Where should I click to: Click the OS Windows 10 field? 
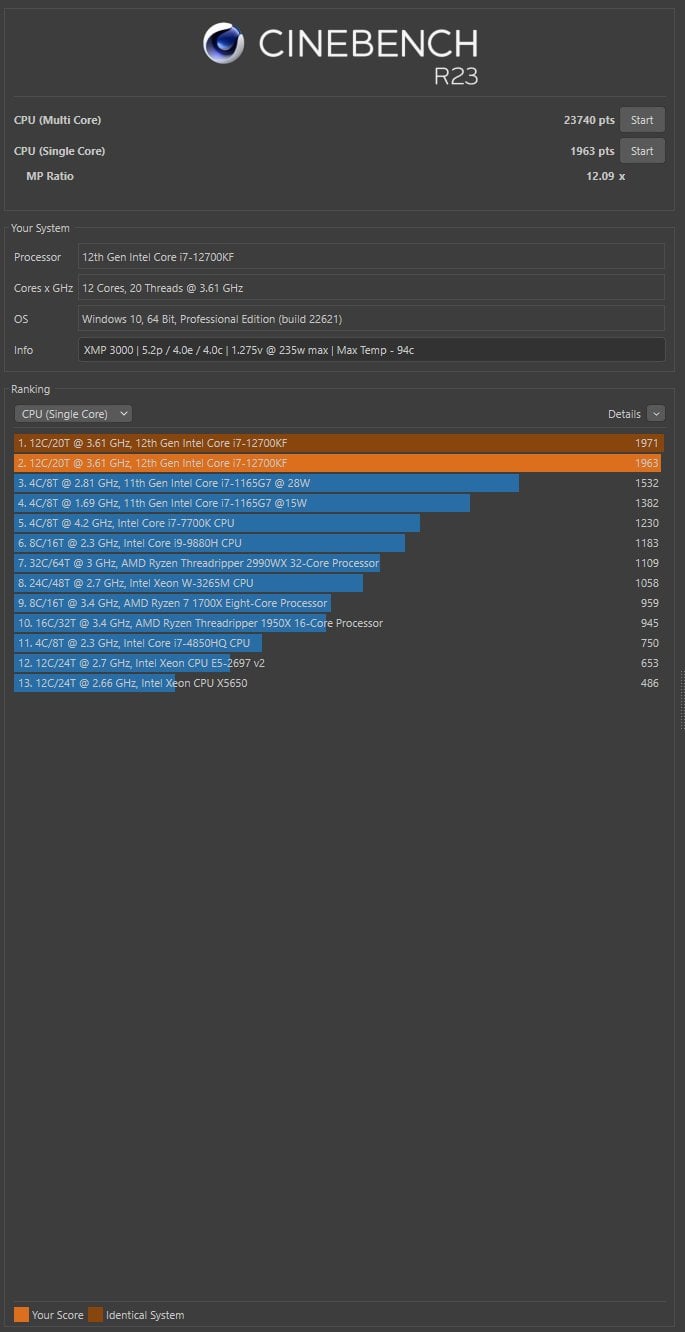371,319
